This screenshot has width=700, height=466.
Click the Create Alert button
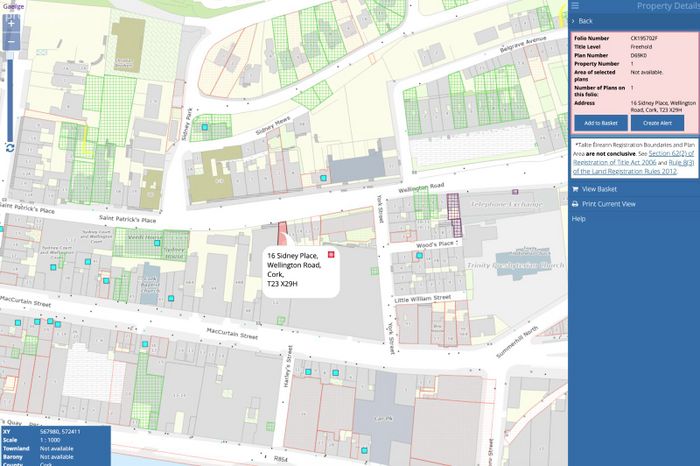(x=657, y=123)
